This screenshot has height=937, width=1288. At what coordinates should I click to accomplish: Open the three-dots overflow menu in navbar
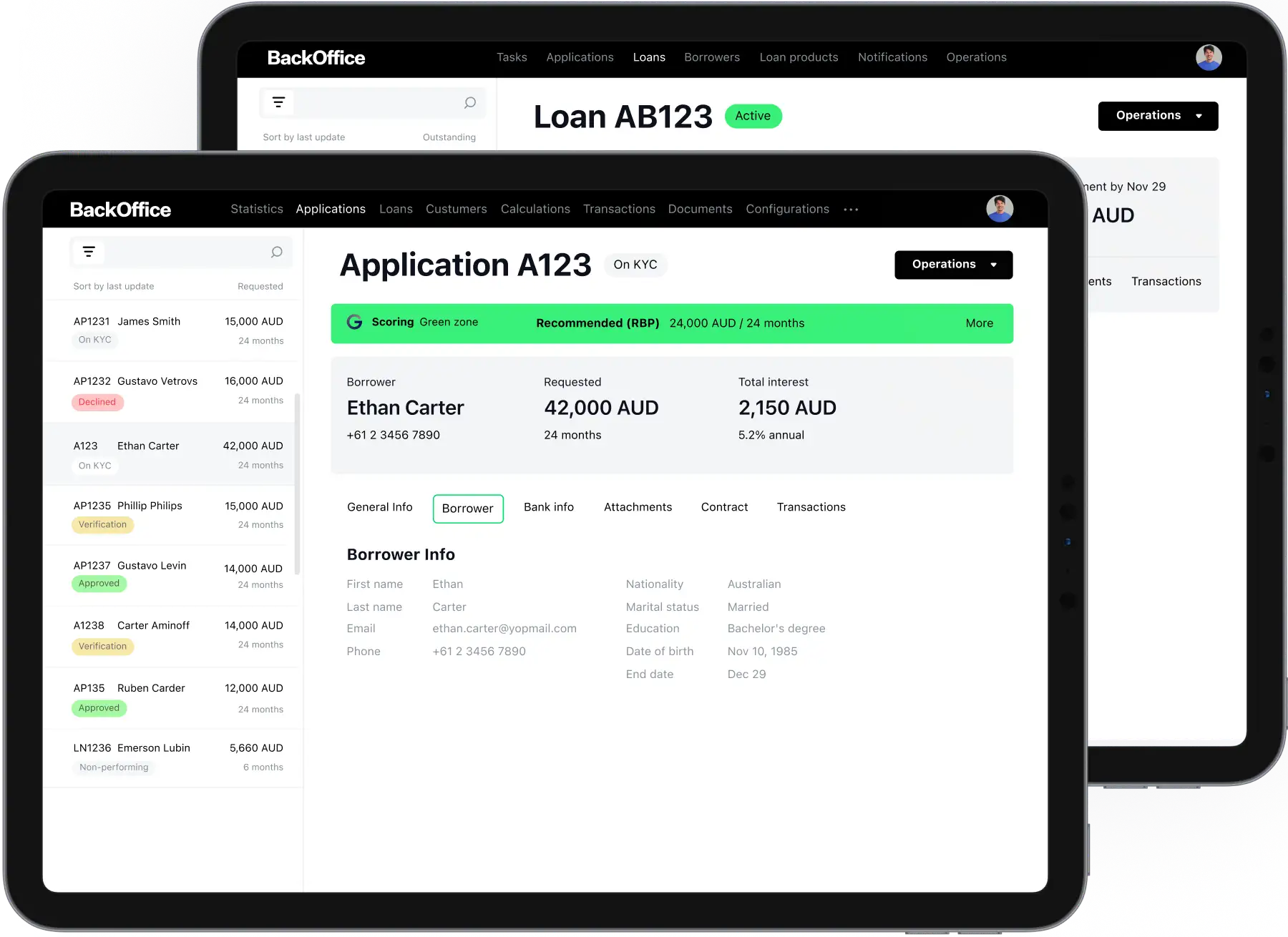(x=851, y=210)
